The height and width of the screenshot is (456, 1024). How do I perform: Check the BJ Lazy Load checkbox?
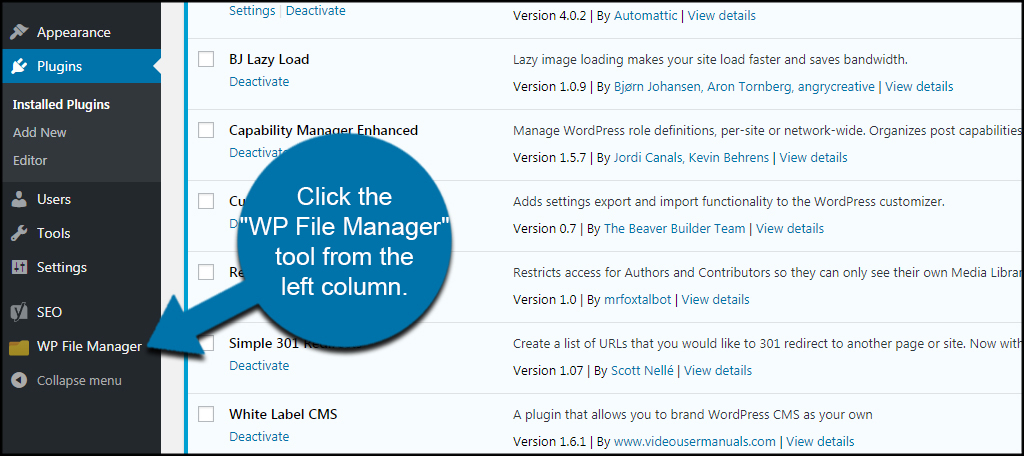[206, 59]
